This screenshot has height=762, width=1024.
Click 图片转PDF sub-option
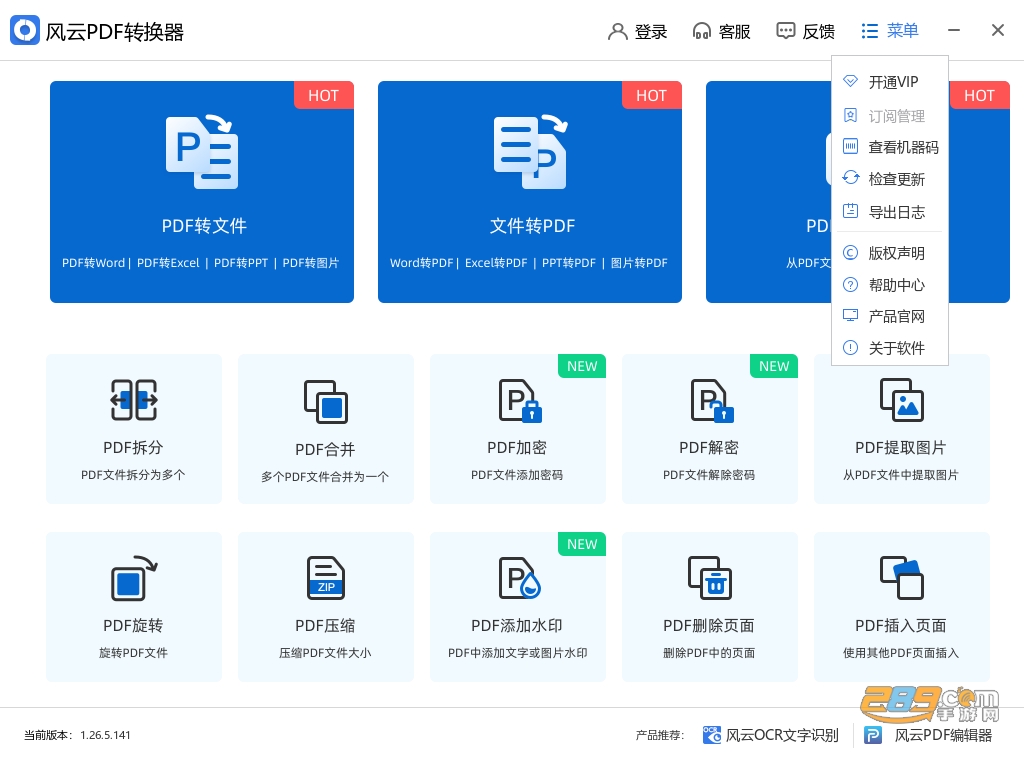[x=639, y=262]
